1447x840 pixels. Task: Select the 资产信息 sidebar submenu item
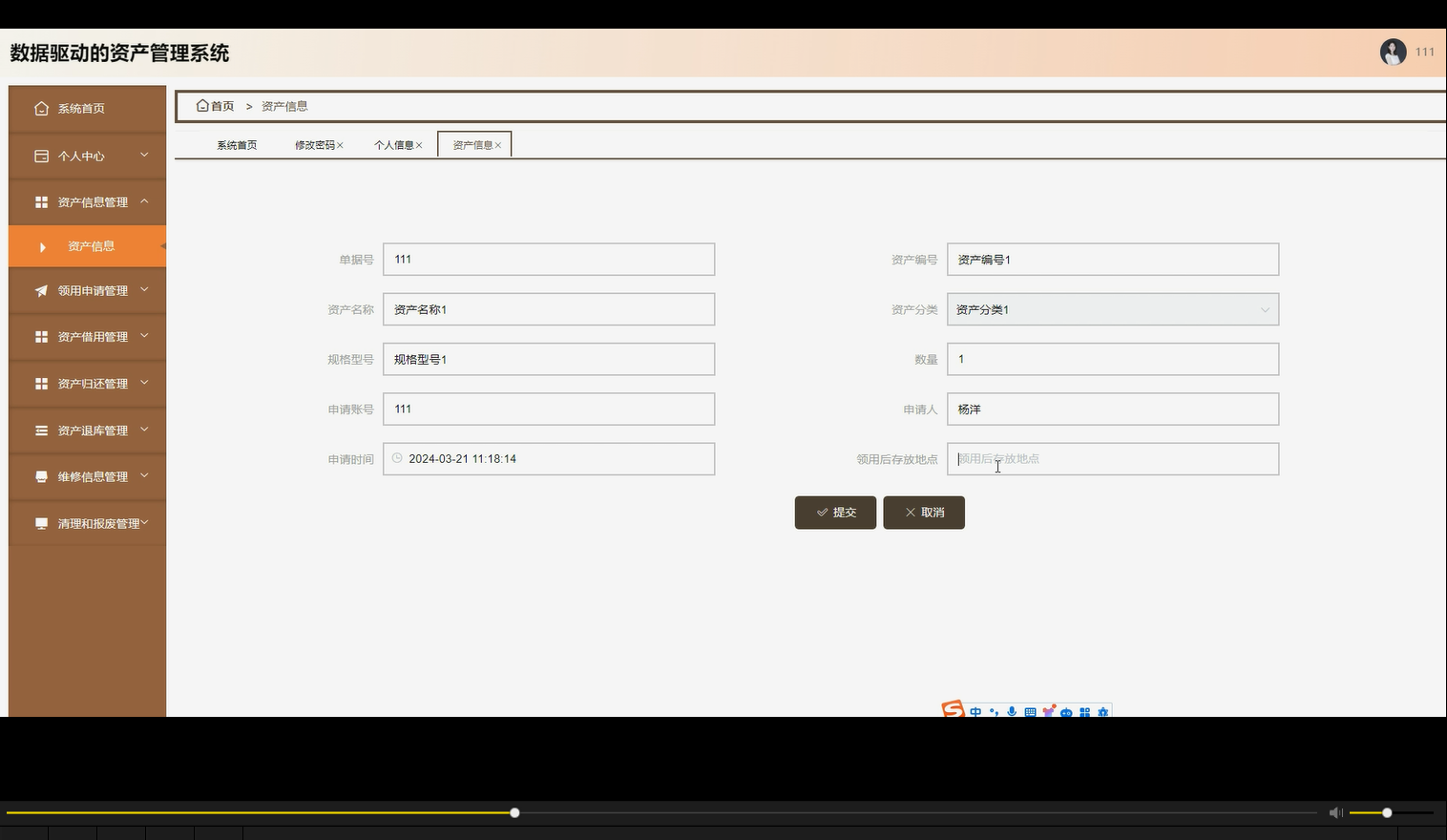coord(87,246)
